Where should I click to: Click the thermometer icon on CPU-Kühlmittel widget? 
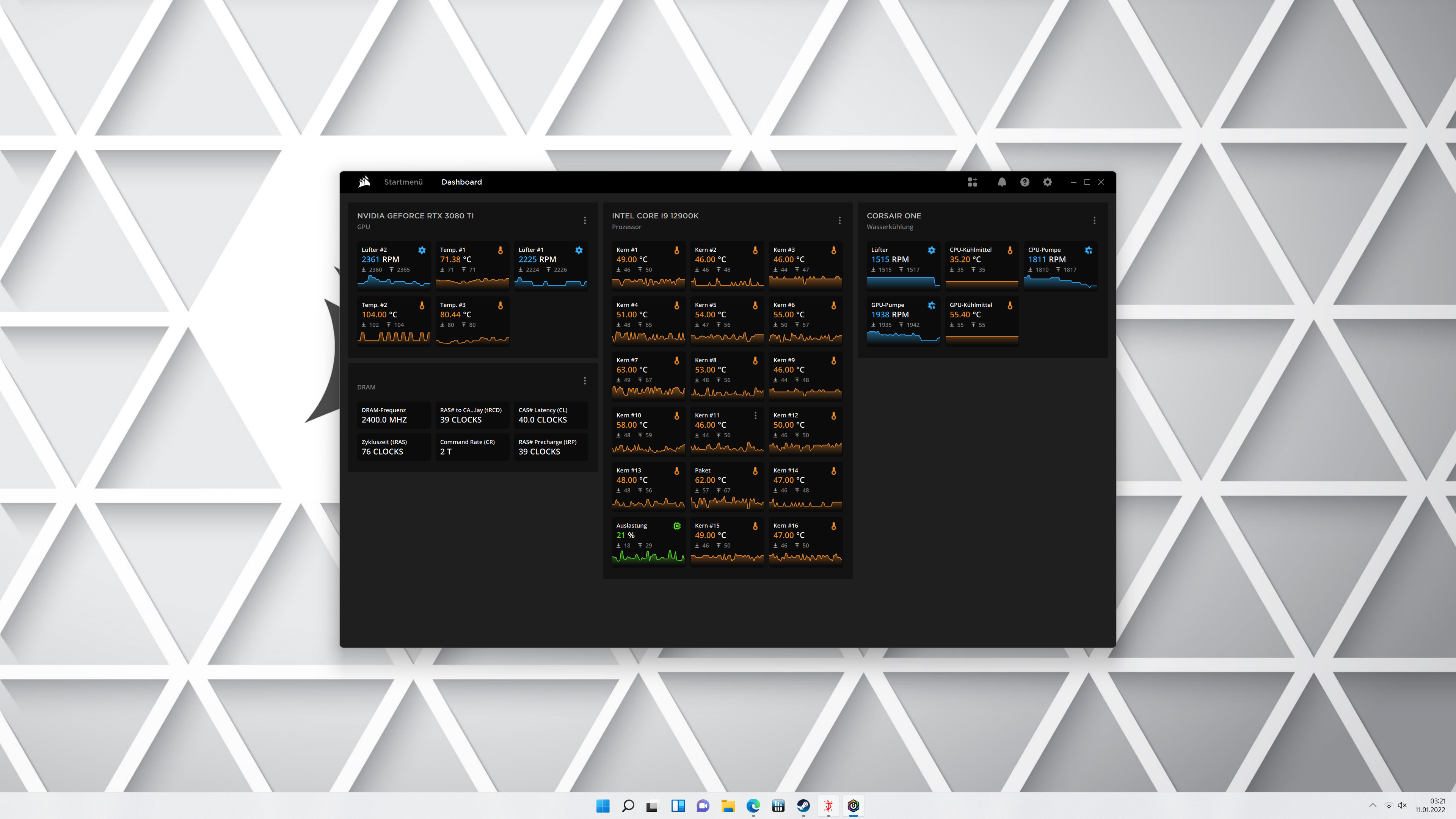[1010, 249]
